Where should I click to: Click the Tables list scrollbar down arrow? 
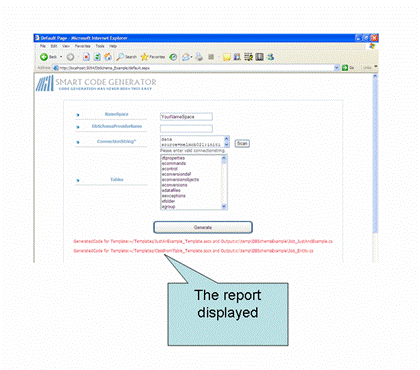pos(224,206)
